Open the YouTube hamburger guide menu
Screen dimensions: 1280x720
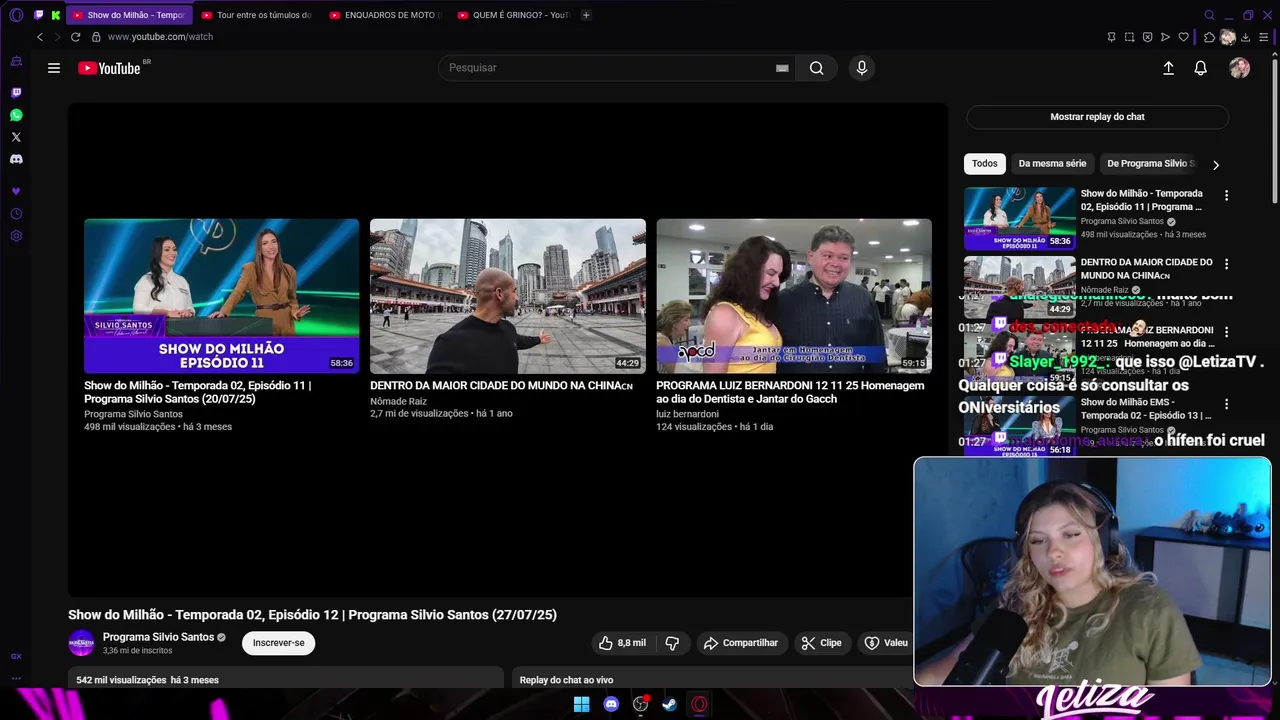[54, 68]
